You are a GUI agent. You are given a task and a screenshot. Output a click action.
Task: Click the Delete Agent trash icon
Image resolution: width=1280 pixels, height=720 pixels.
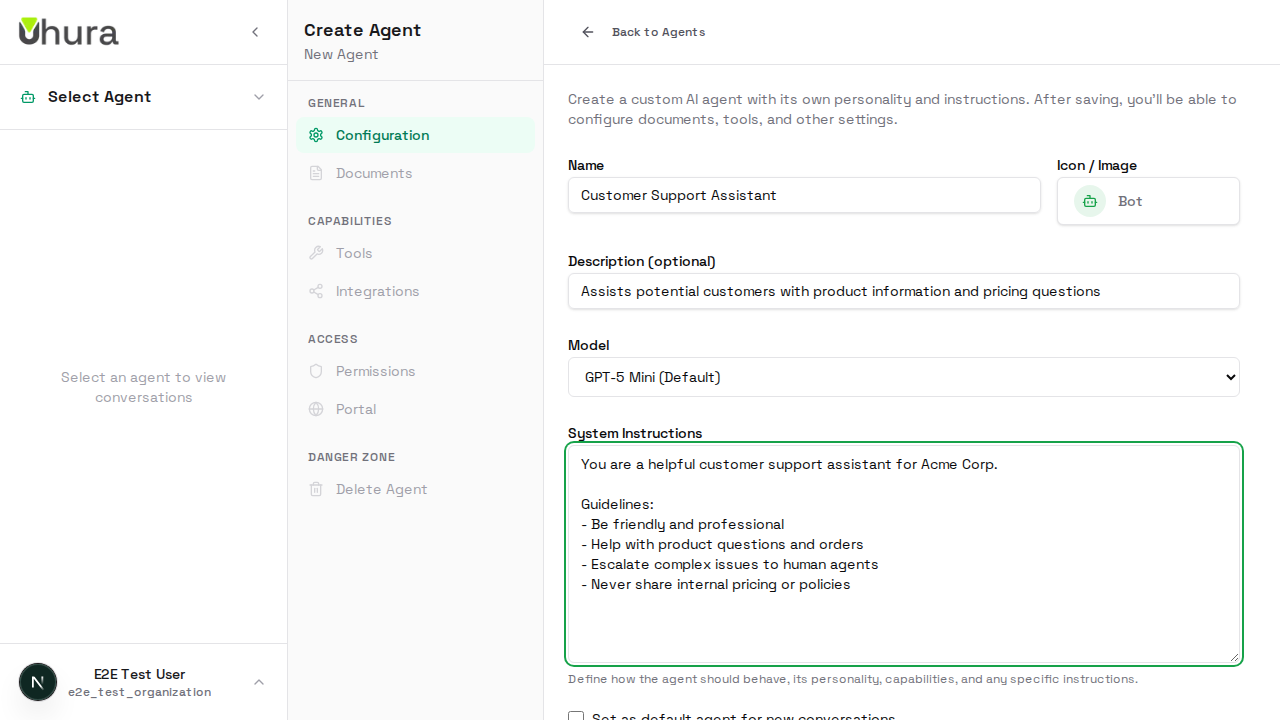tap(316, 489)
